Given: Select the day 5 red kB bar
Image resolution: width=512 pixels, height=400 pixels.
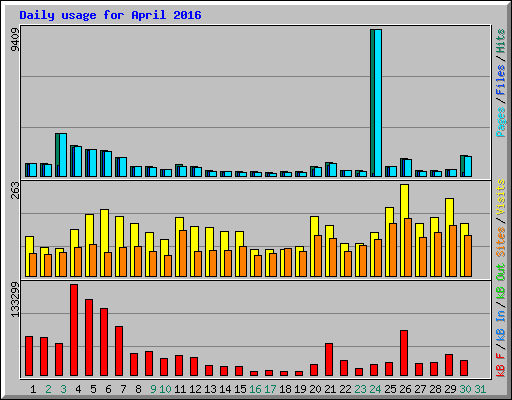Looking at the screenshot, I should point(89,338).
